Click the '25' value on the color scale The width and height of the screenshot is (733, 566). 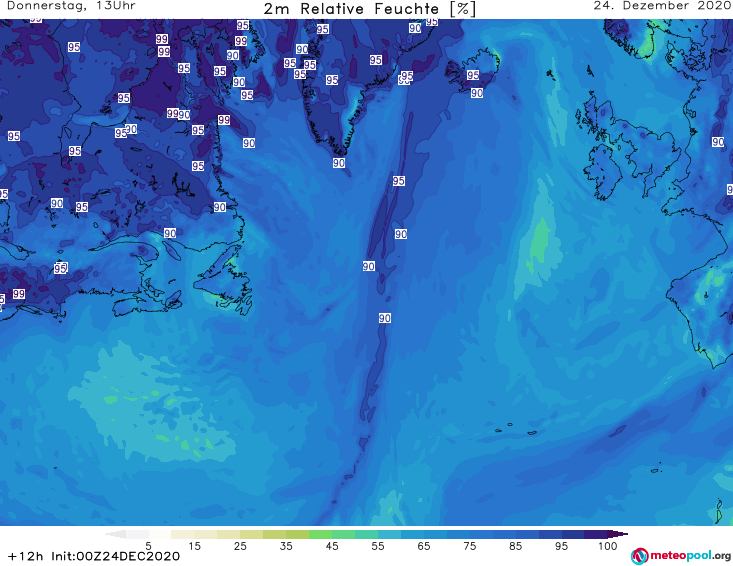240,546
